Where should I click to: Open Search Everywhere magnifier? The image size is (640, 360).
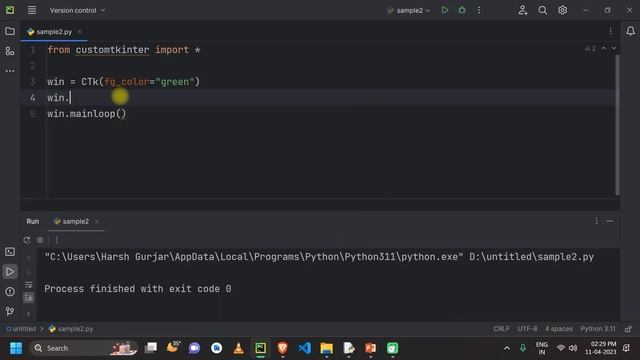click(x=542, y=10)
